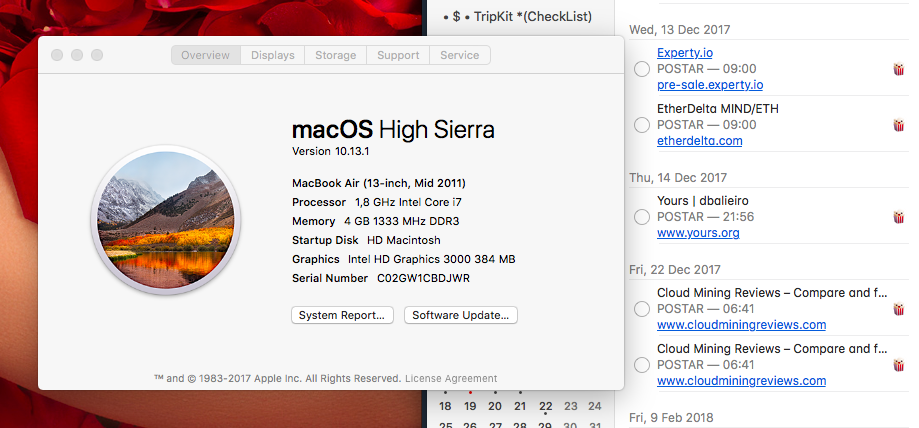The height and width of the screenshot is (428, 919).
Task: Open first www.cloudminingreviews.com link
Action: tap(741, 325)
